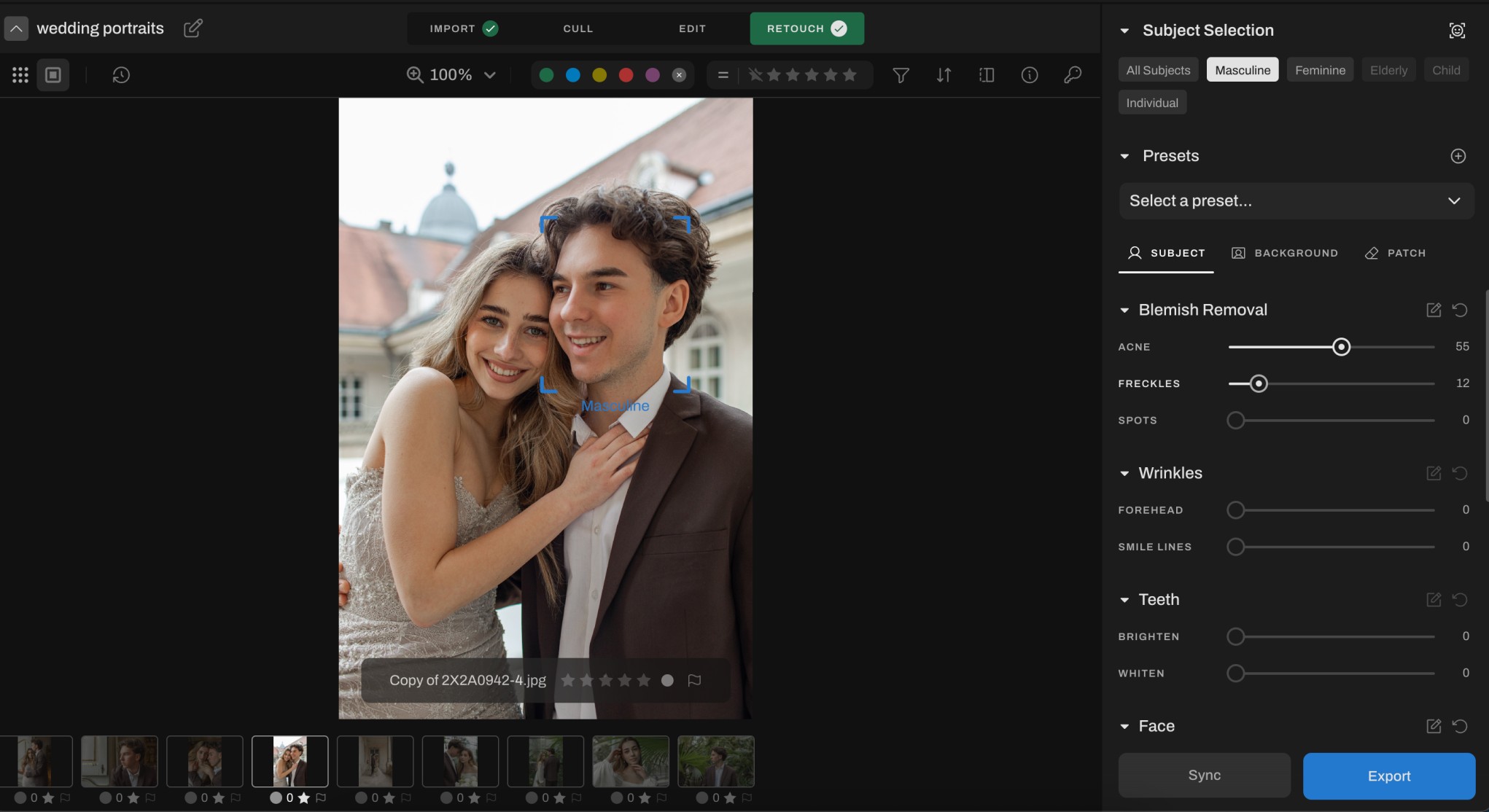The image size is (1489, 812).
Task: Click the Export button
Action: click(x=1388, y=776)
